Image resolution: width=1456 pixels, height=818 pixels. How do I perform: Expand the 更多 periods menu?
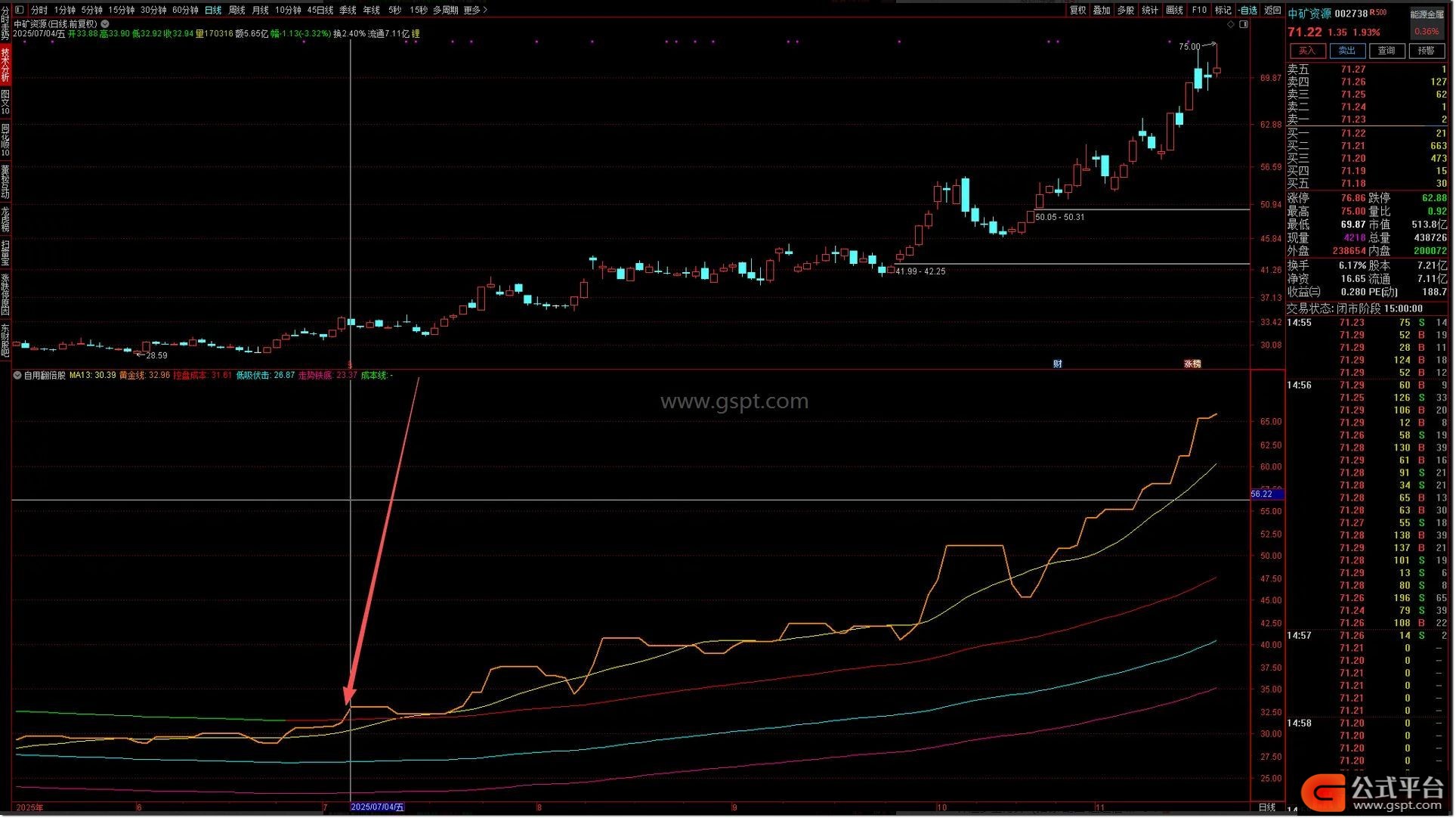[x=475, y=10]
